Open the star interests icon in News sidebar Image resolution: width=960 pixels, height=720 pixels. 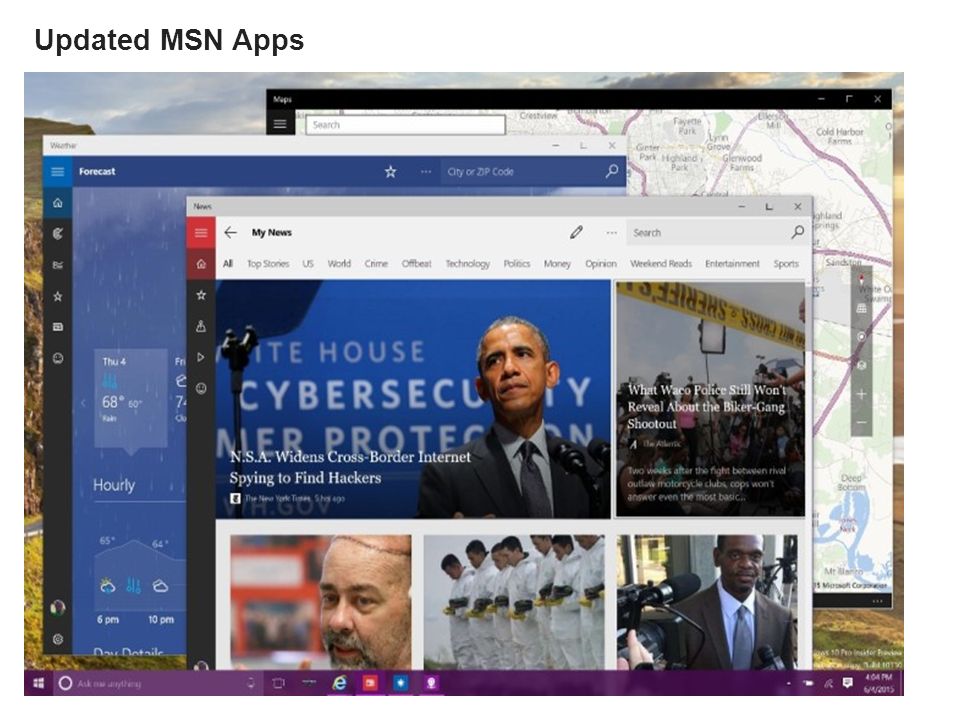pos(201,295)
